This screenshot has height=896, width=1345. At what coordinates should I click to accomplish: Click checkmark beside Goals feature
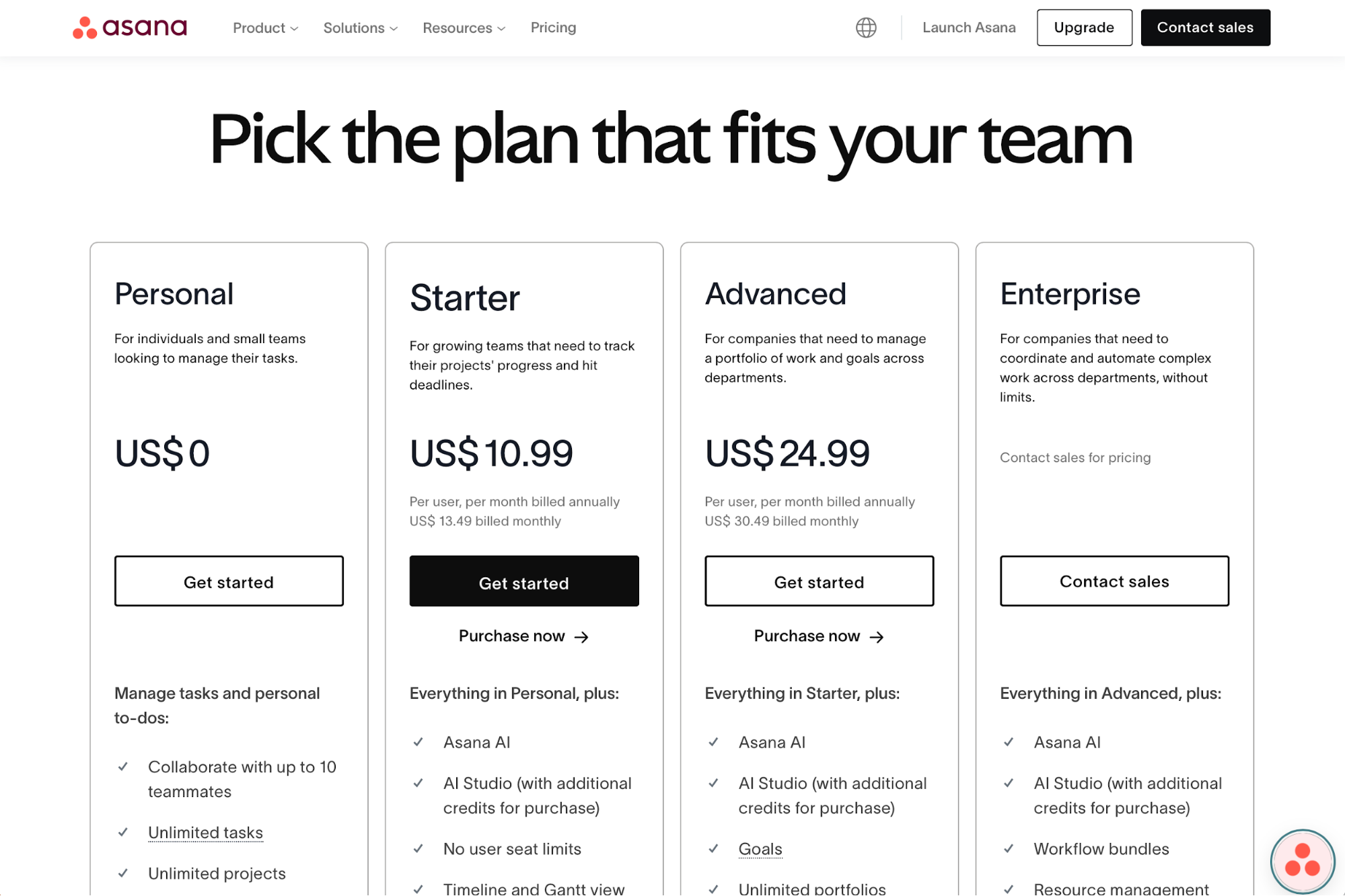pos(713,849)
